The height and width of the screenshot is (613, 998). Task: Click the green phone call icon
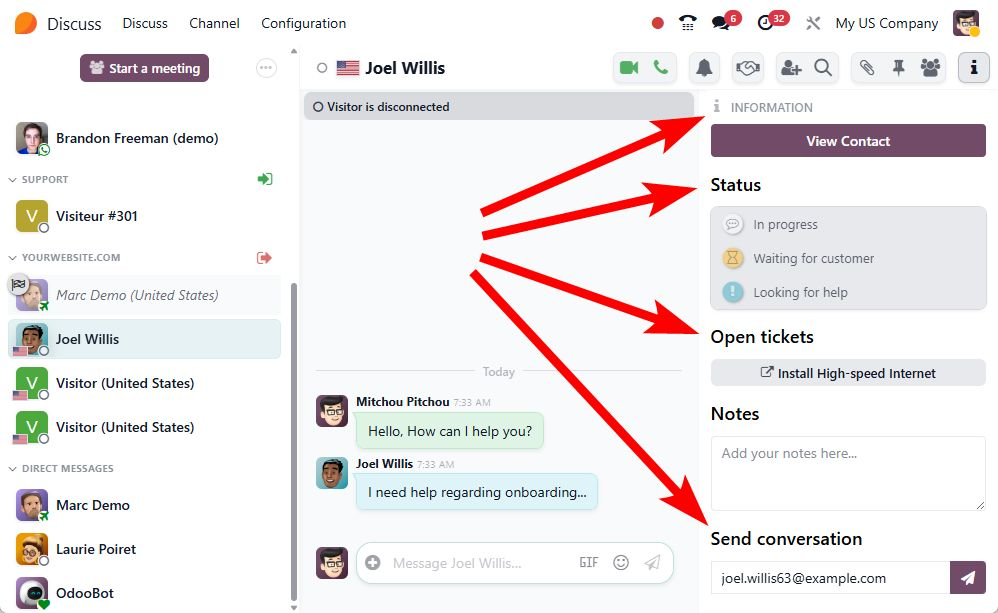[661, 67]
